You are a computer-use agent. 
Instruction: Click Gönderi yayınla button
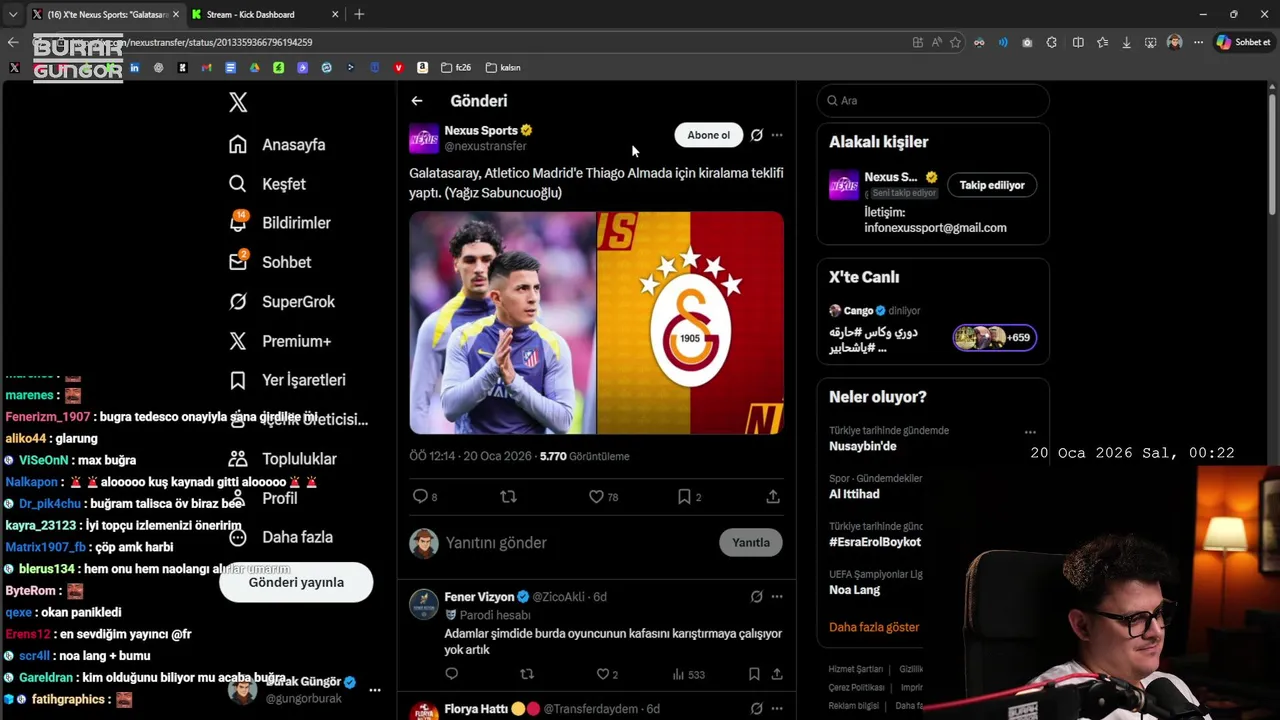pos(296,582)
